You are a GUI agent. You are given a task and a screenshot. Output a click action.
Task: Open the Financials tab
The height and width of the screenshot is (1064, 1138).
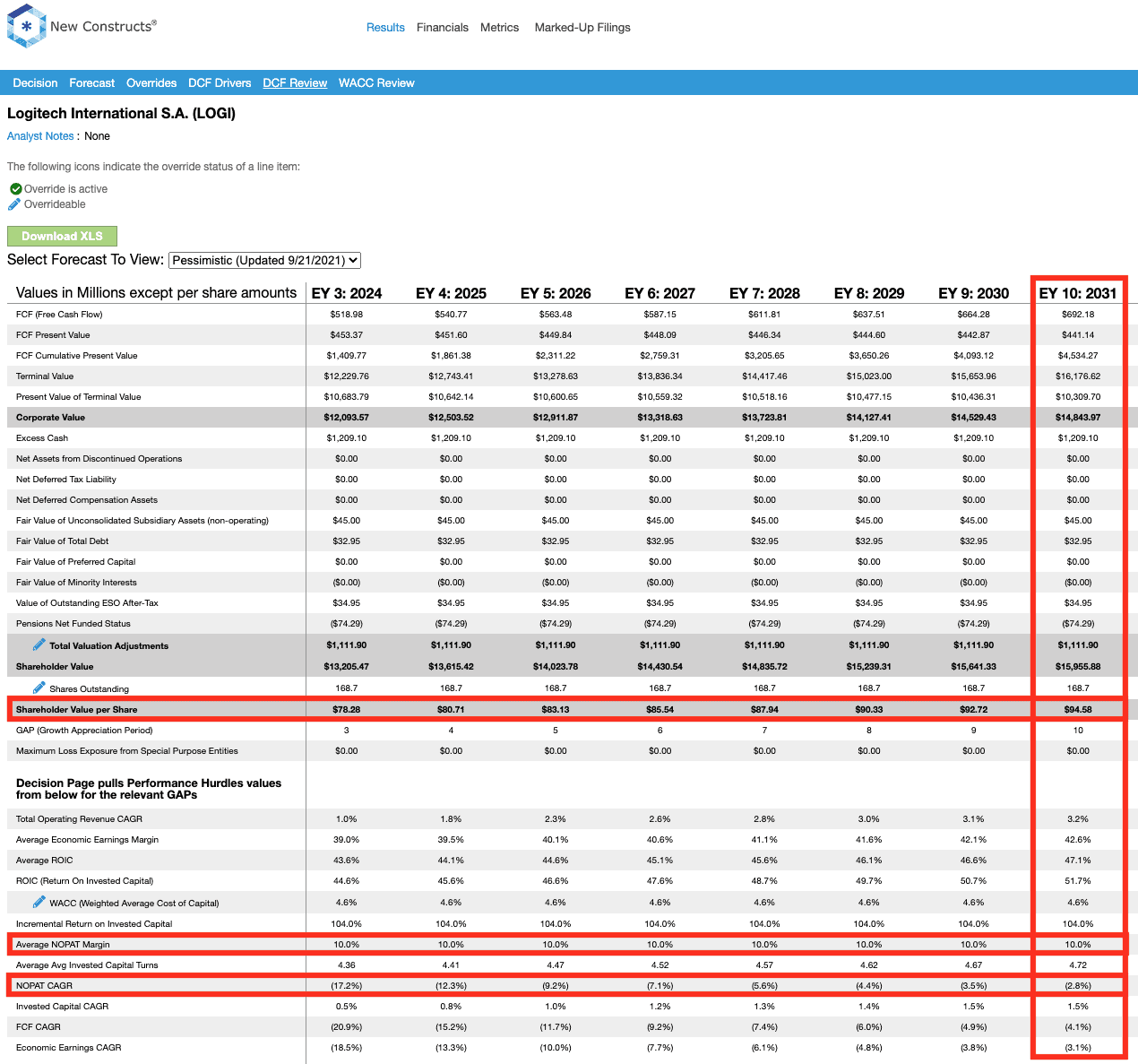pos(443,28)
